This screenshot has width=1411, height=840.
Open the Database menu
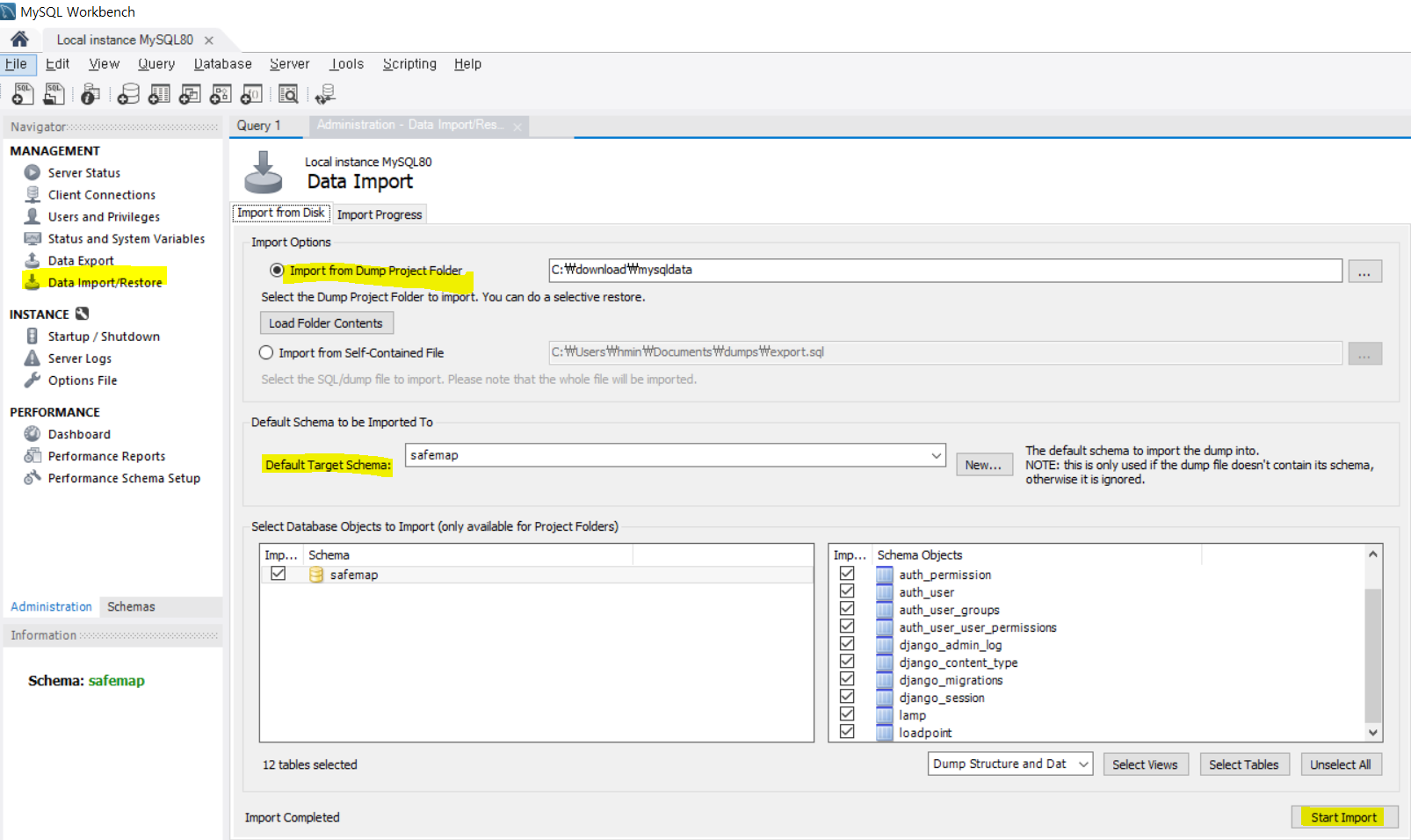click(x=222, y=63)
